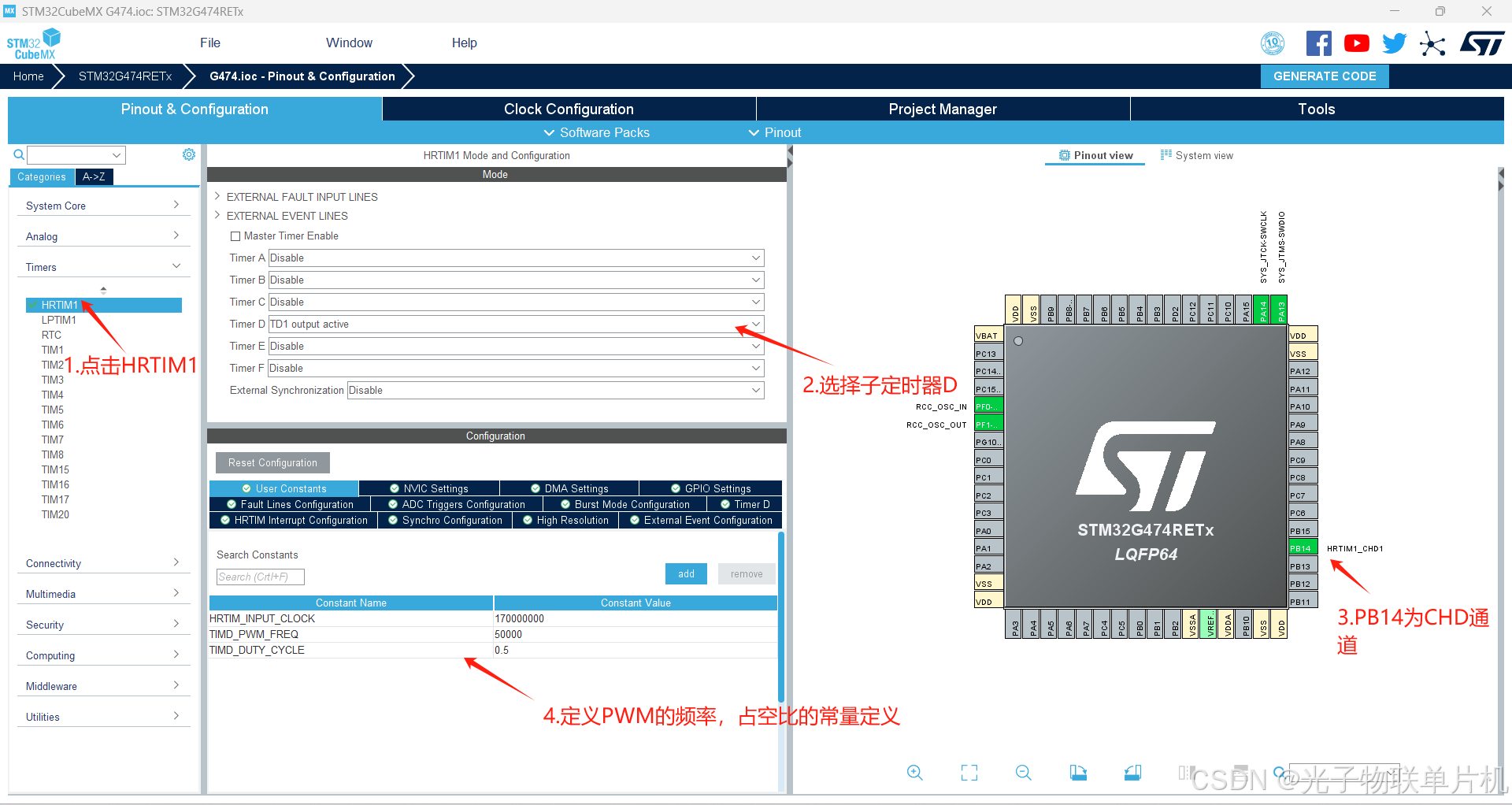Switch to the Tools tab
Screen dimensions: 1512x805
(x=1317, y=109)
